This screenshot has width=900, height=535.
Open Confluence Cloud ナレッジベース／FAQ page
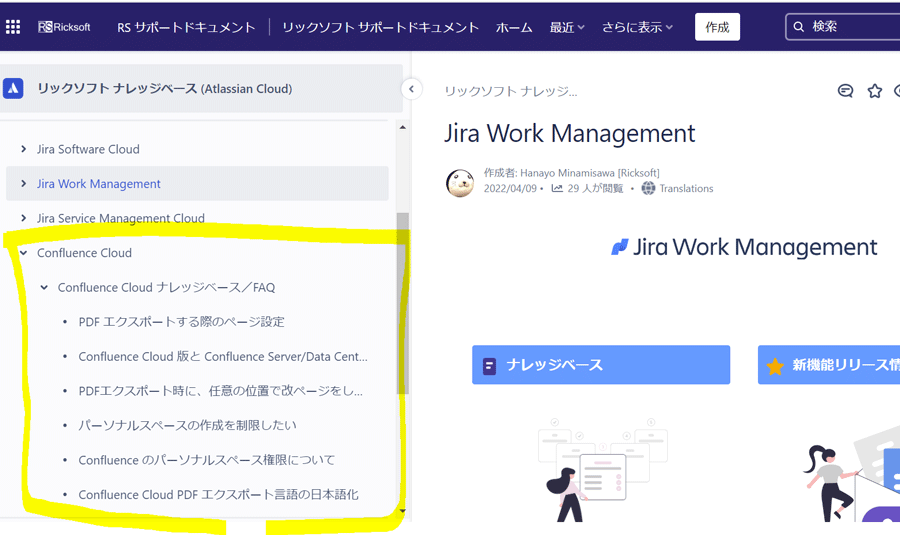166,287
